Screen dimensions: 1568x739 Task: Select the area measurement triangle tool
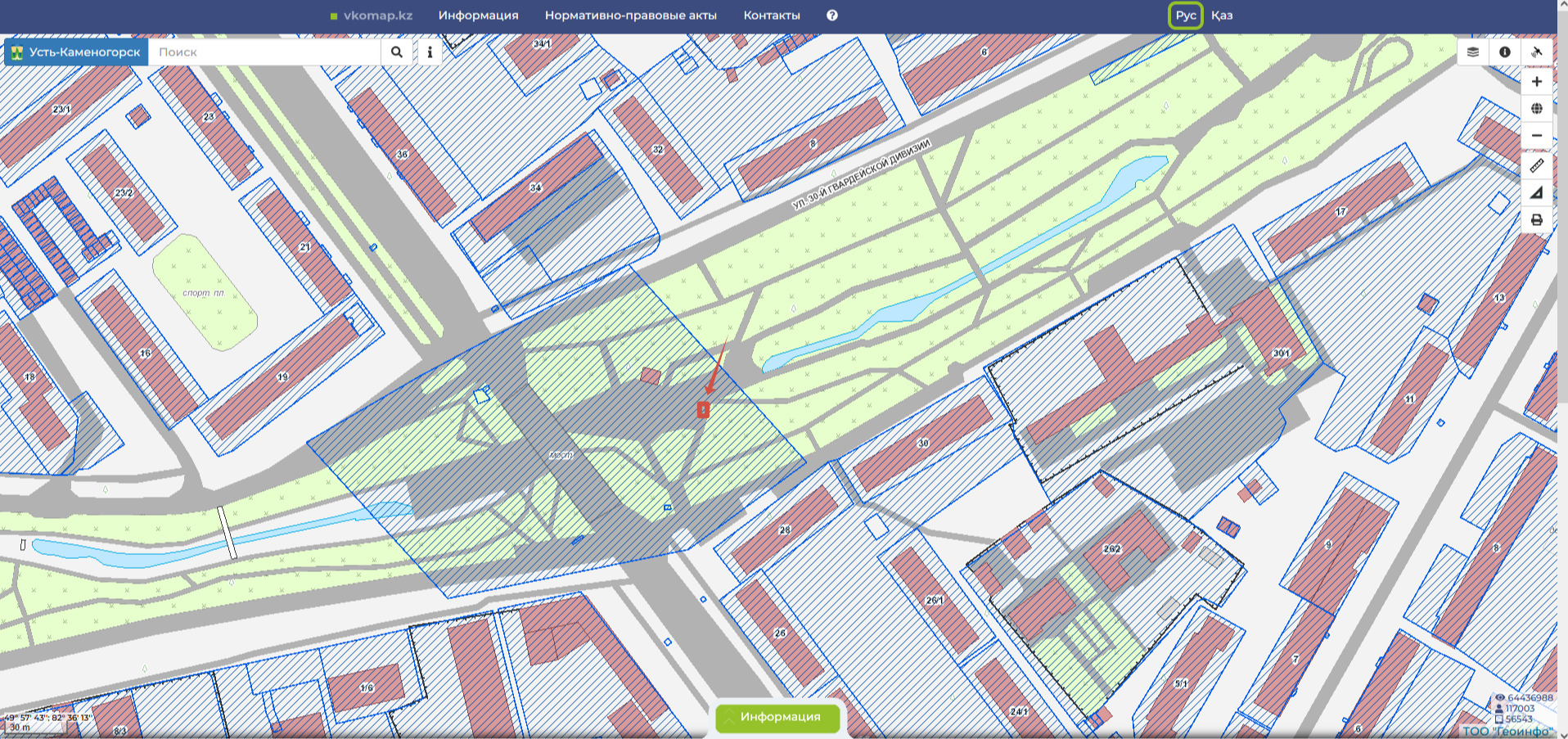click(x=1537, y=193)
